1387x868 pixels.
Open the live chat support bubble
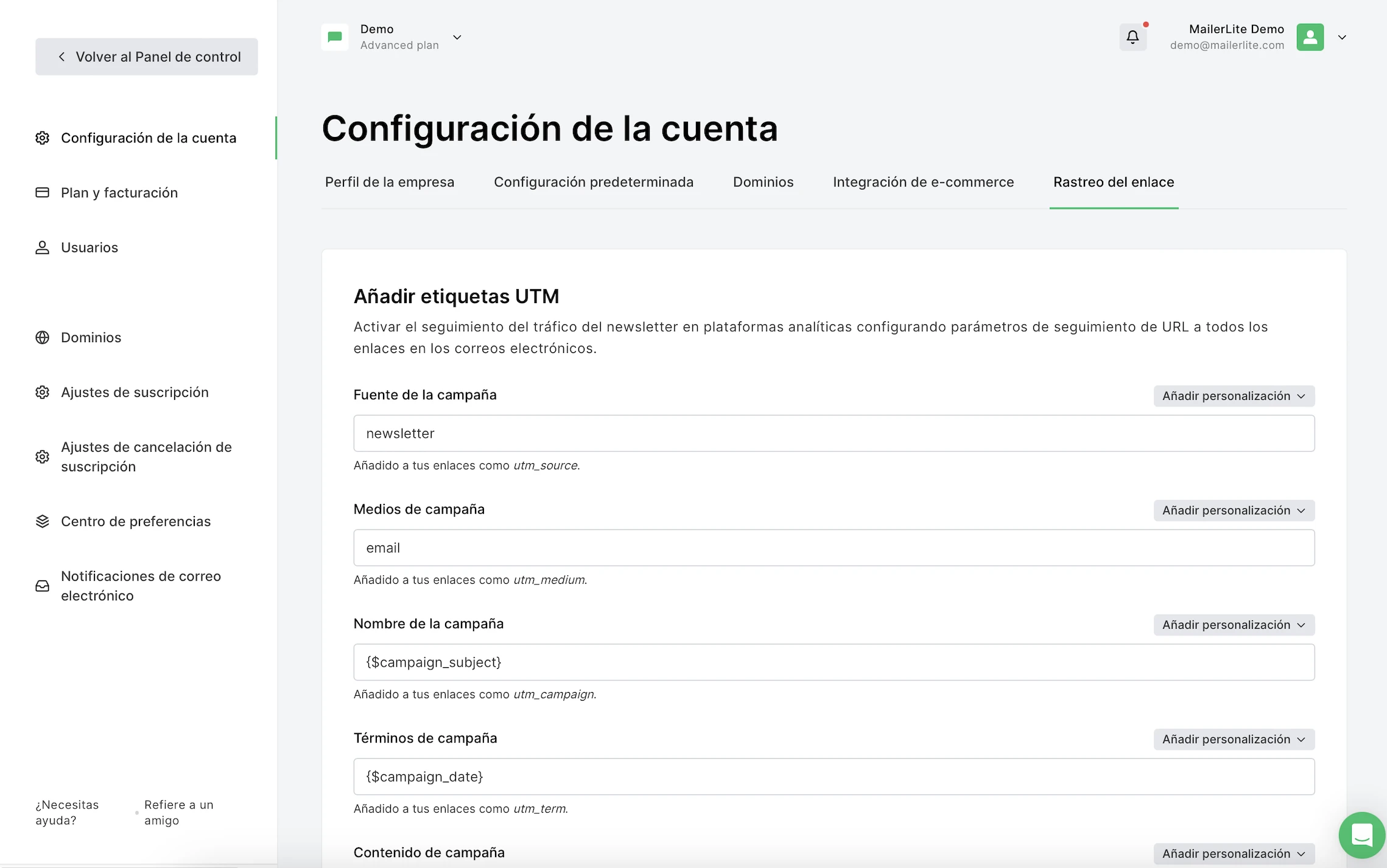point(1361,835)
